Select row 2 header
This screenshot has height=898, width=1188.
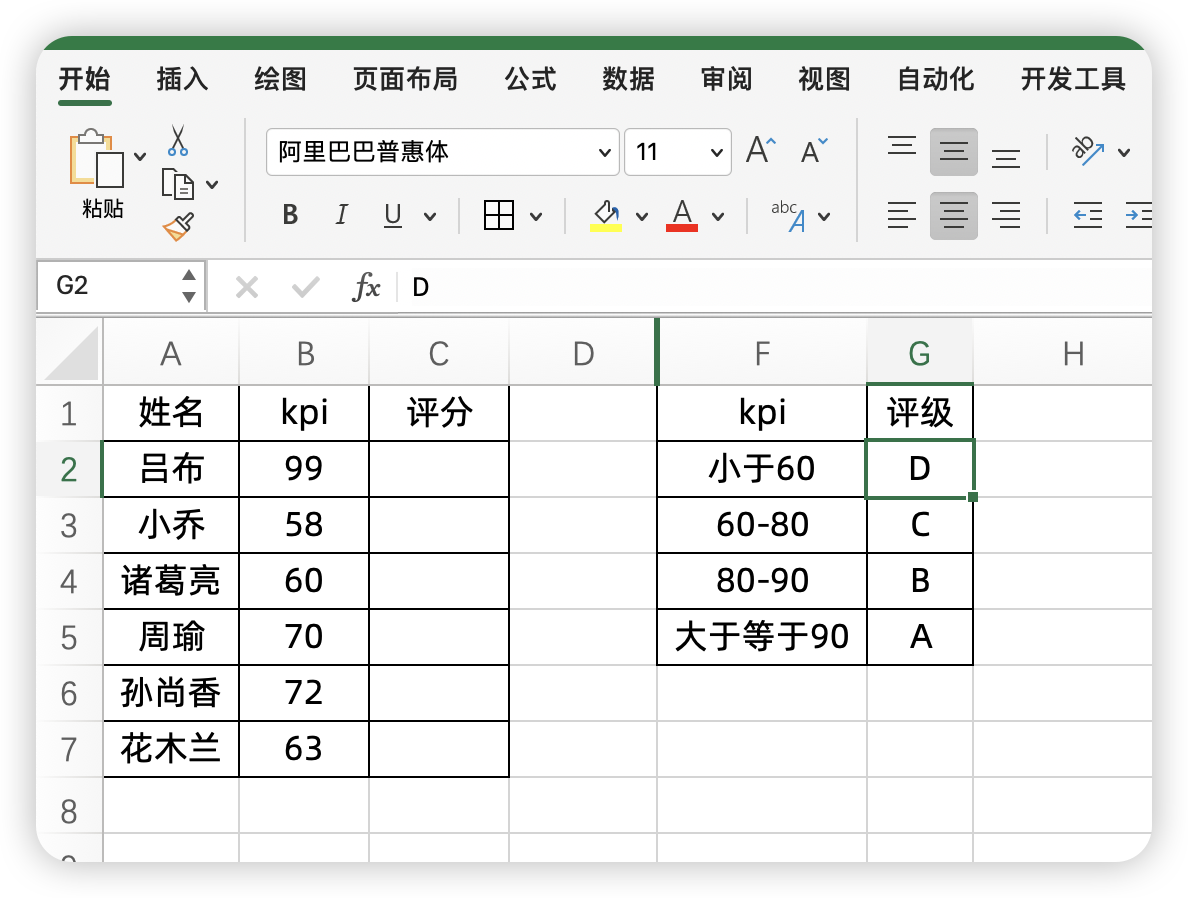[69, 469]
